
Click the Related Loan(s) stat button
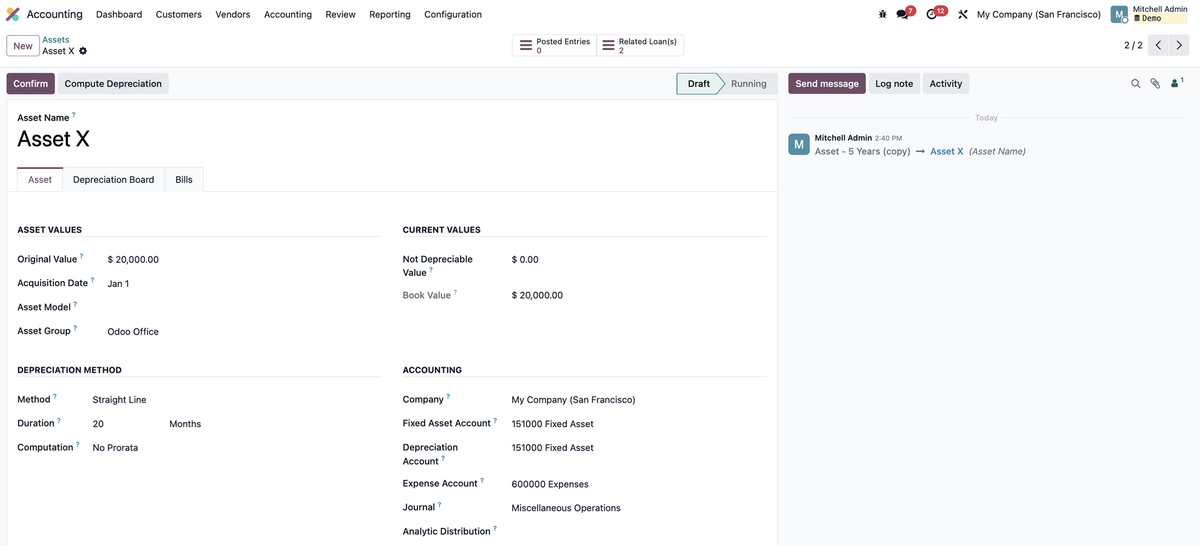(x=640, y=45)
